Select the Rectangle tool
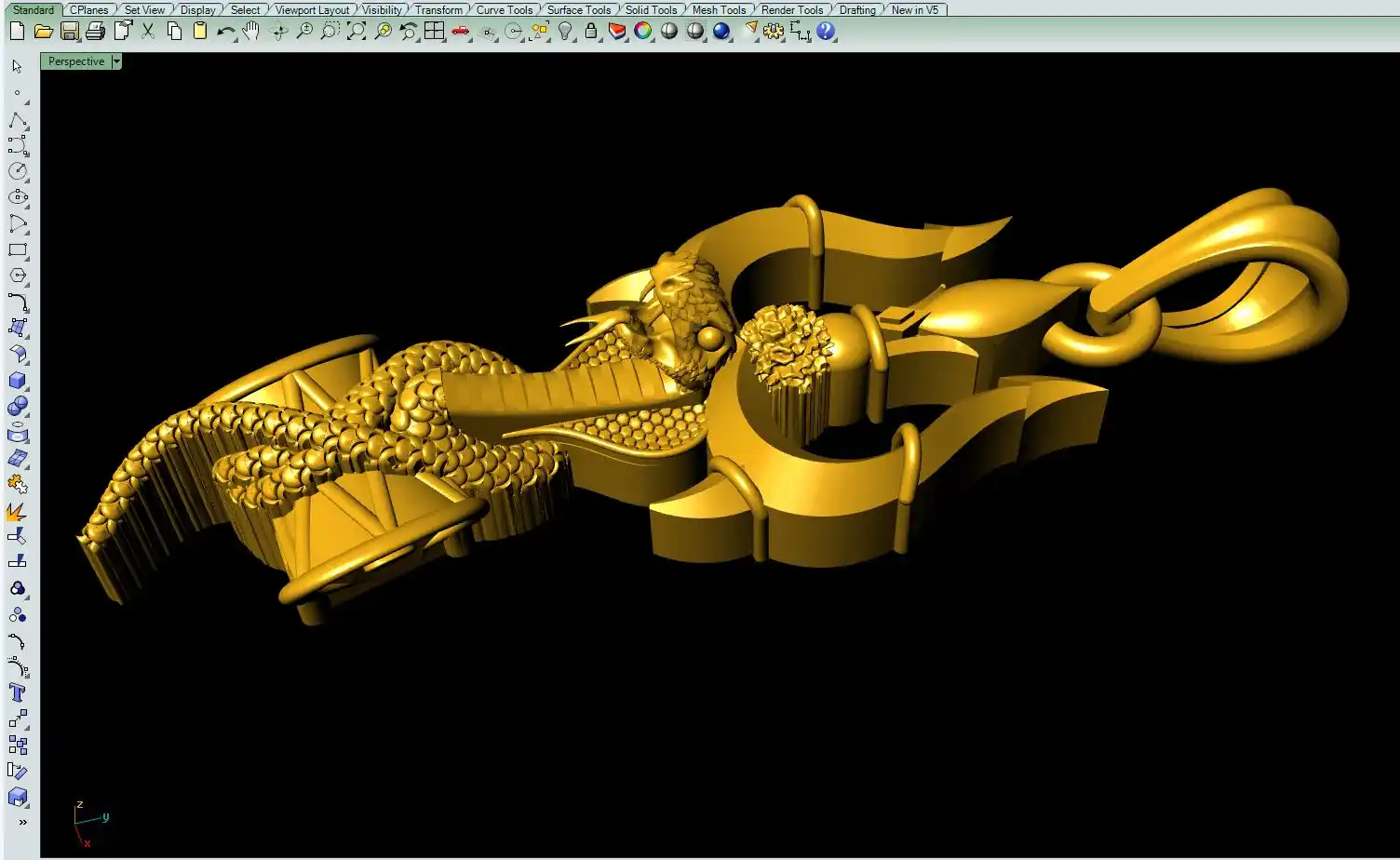The width and height of the screenshot is (1400, 860). 17,249
